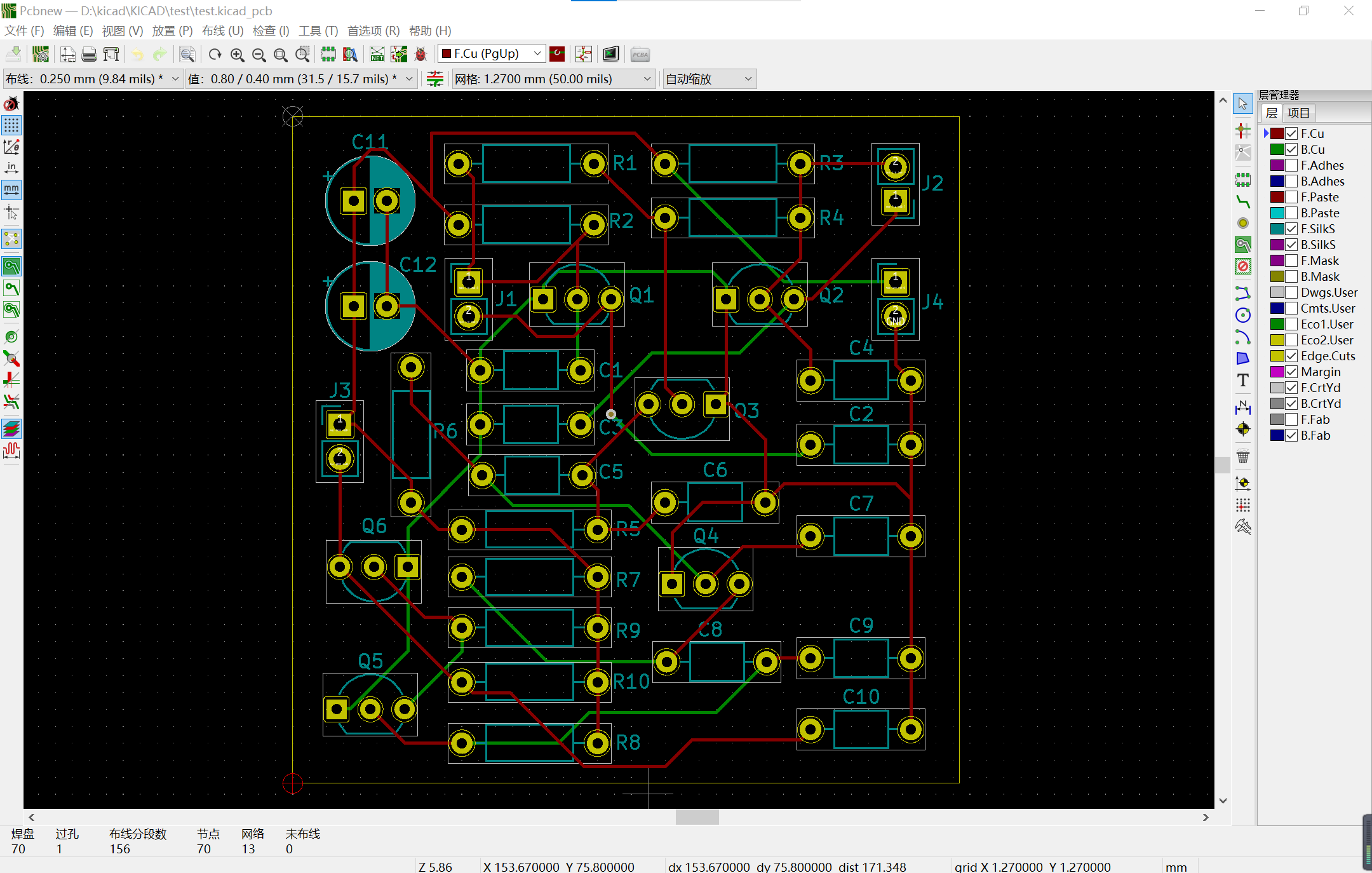1372x873 pixels.
Task: Select the highlight net tool
Action: 1243,131
